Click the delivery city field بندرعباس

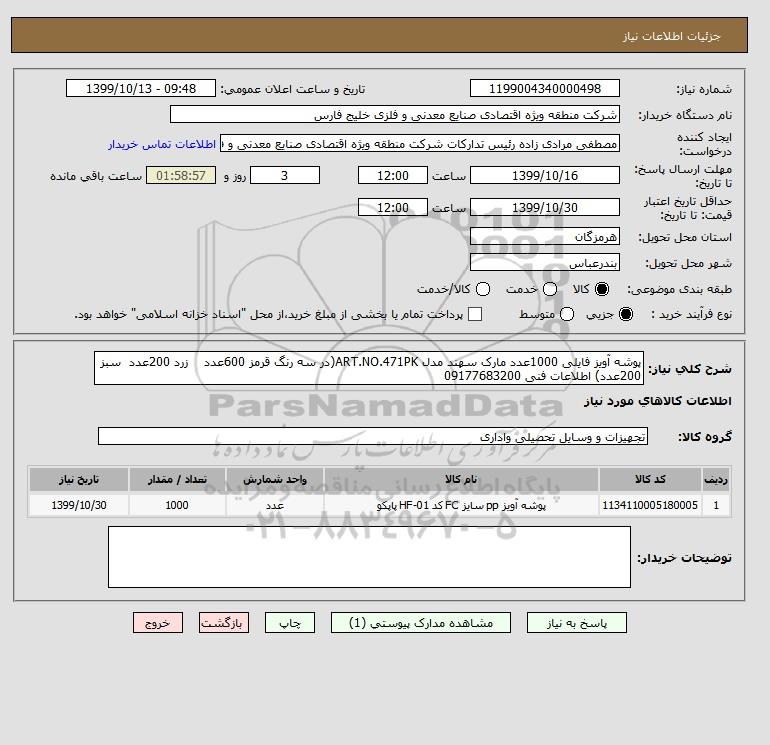pos(545,263)
